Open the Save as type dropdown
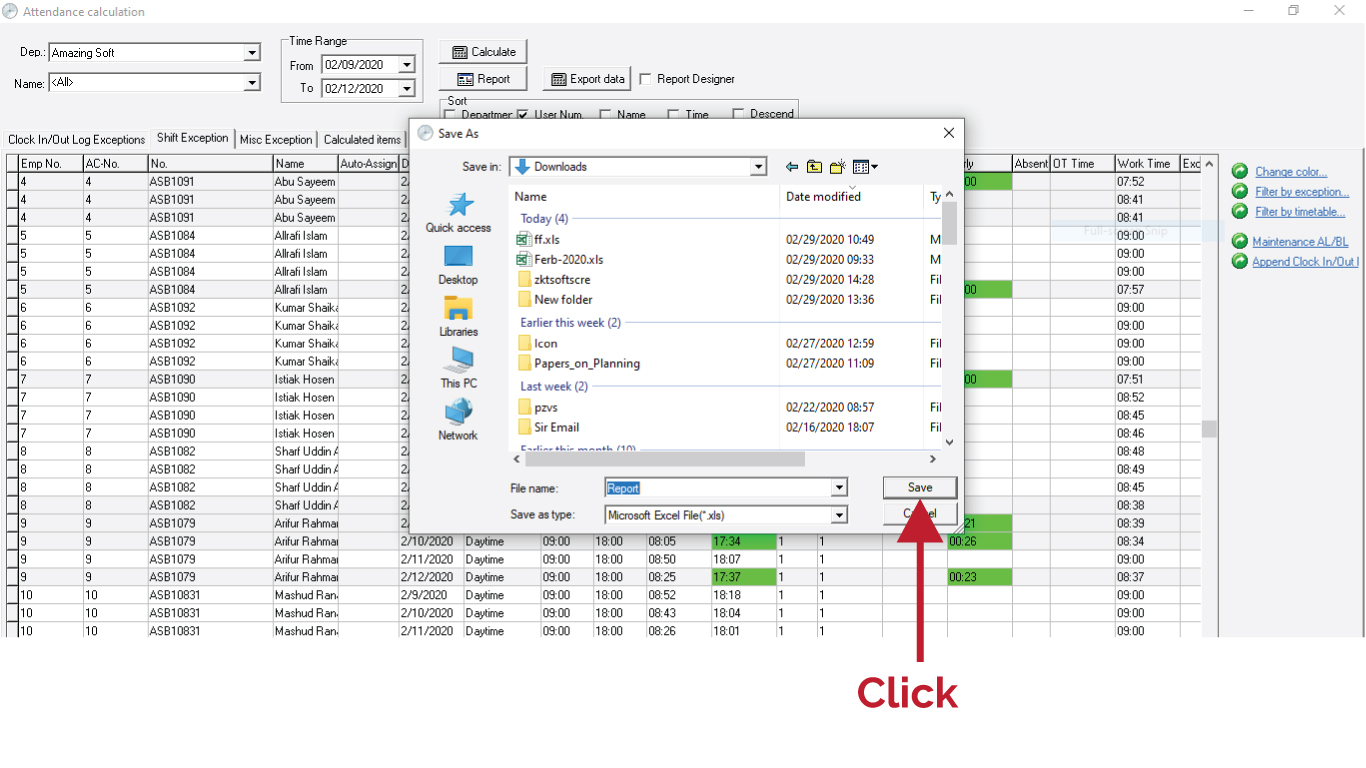 (840, 516)
